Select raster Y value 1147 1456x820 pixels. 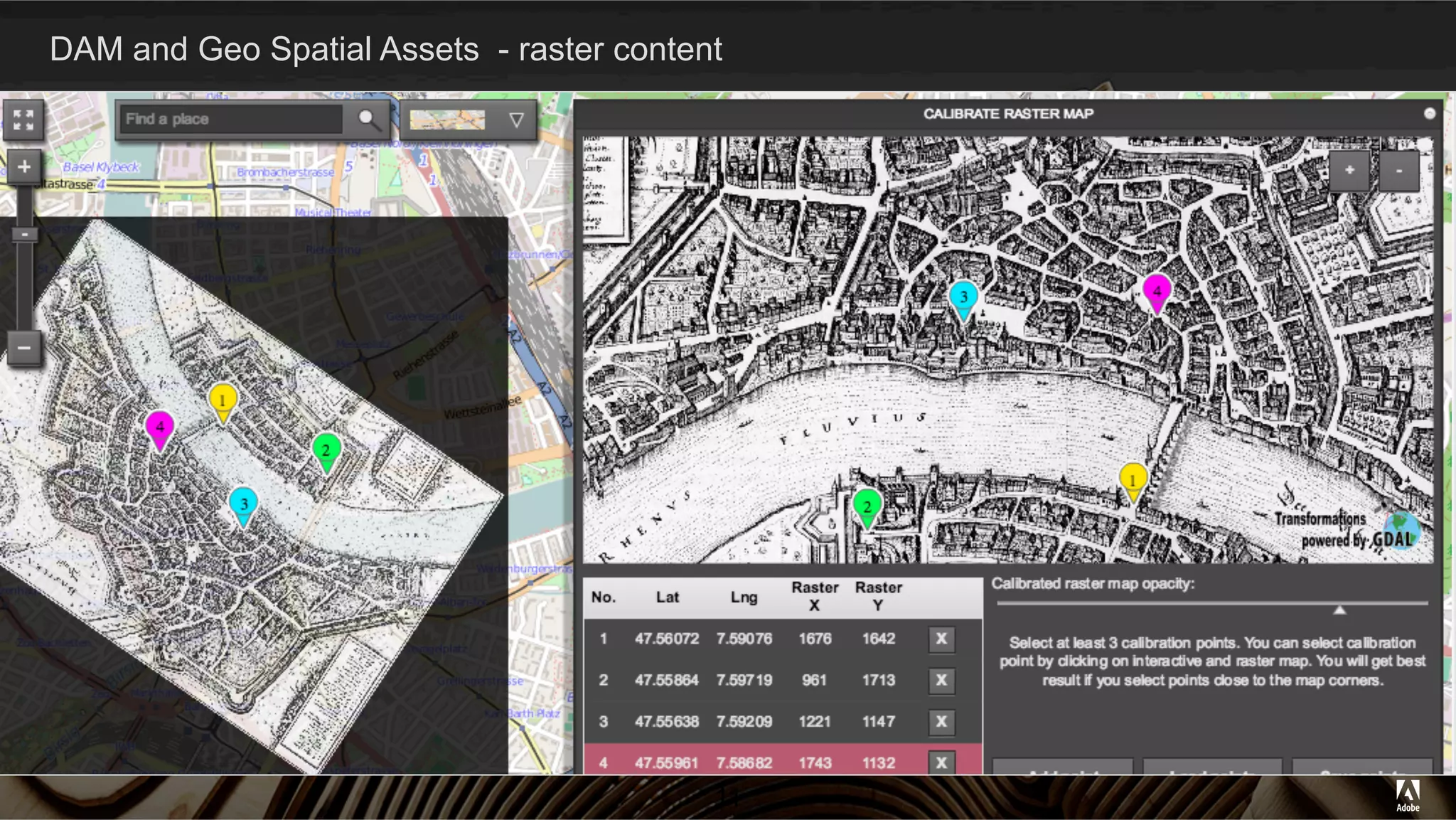click(x=879, y=721)
